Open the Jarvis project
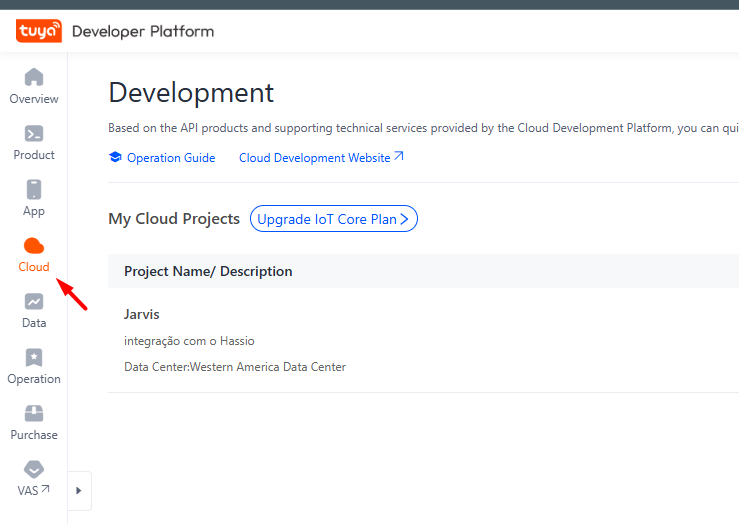 (x=142, y=314)
